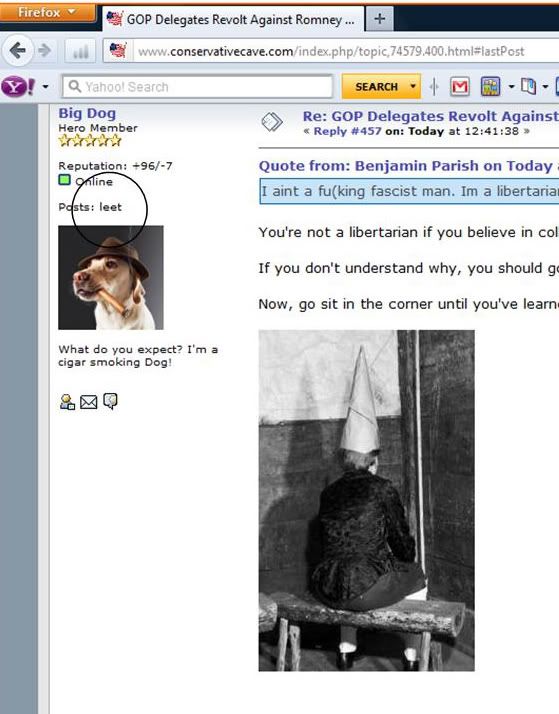Screen dimensions: 559x714
Task: Click the post message icon beside the title
Action: click(x=272, y=122)
